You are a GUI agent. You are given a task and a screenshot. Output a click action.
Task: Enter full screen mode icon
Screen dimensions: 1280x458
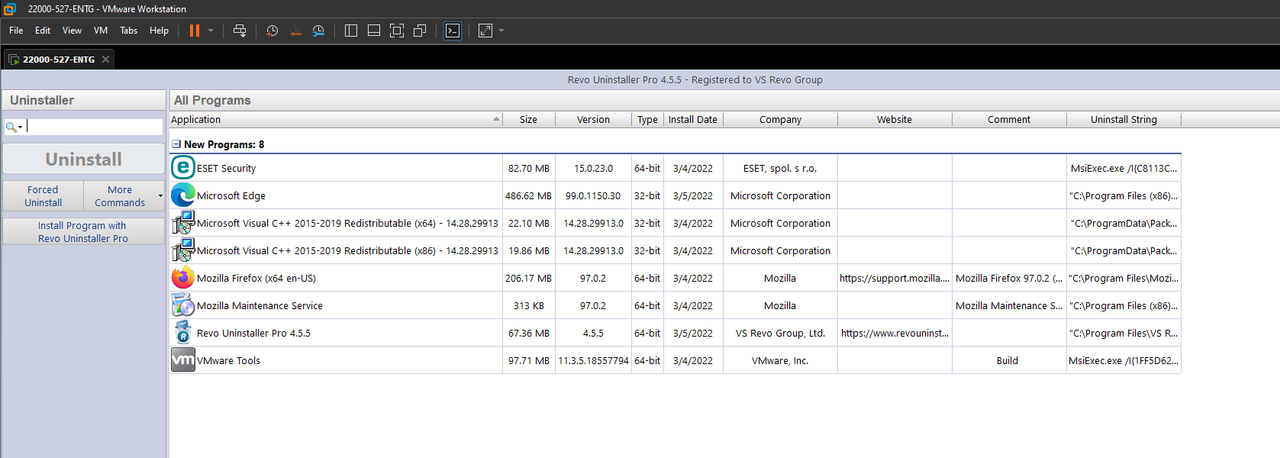tap(397, 30)
